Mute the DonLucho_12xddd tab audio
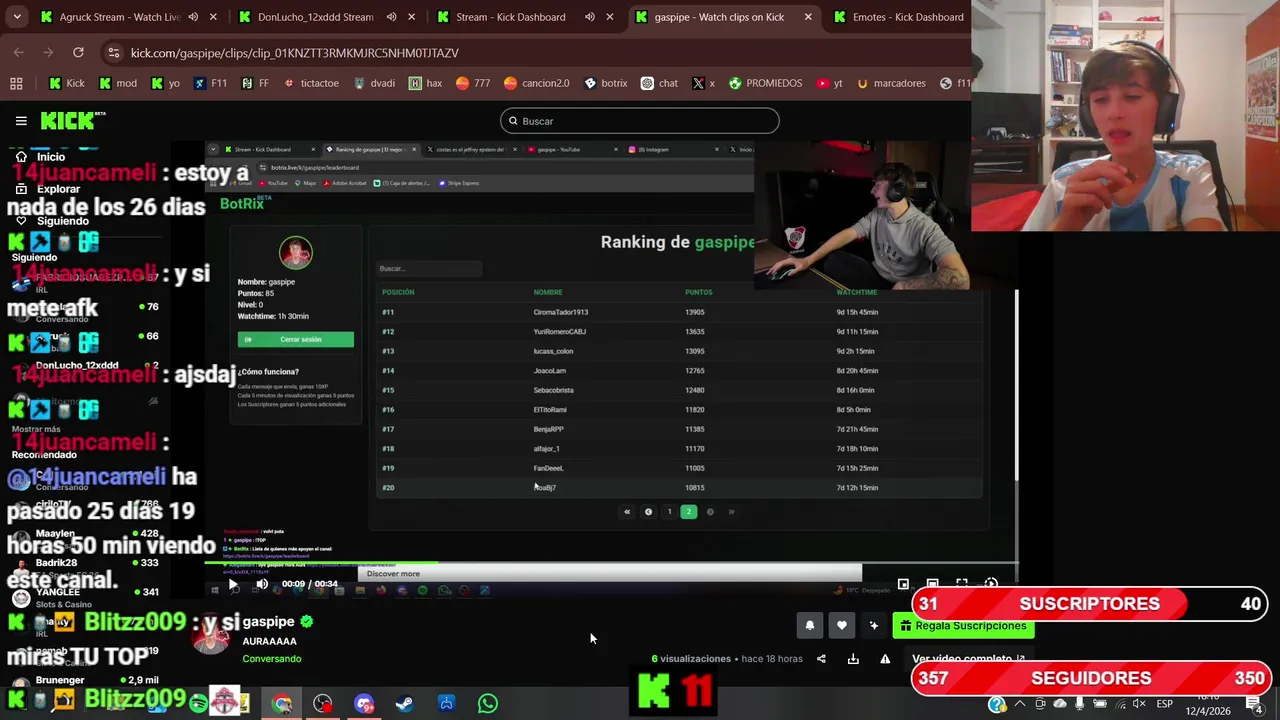 point(391,17)
